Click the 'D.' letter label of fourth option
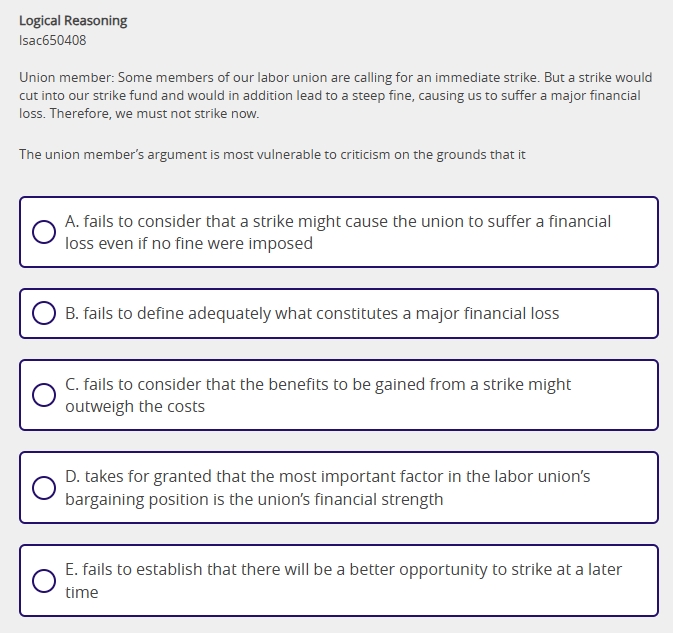This screenshot has height=633, width=673. click(x=73, y=477)
